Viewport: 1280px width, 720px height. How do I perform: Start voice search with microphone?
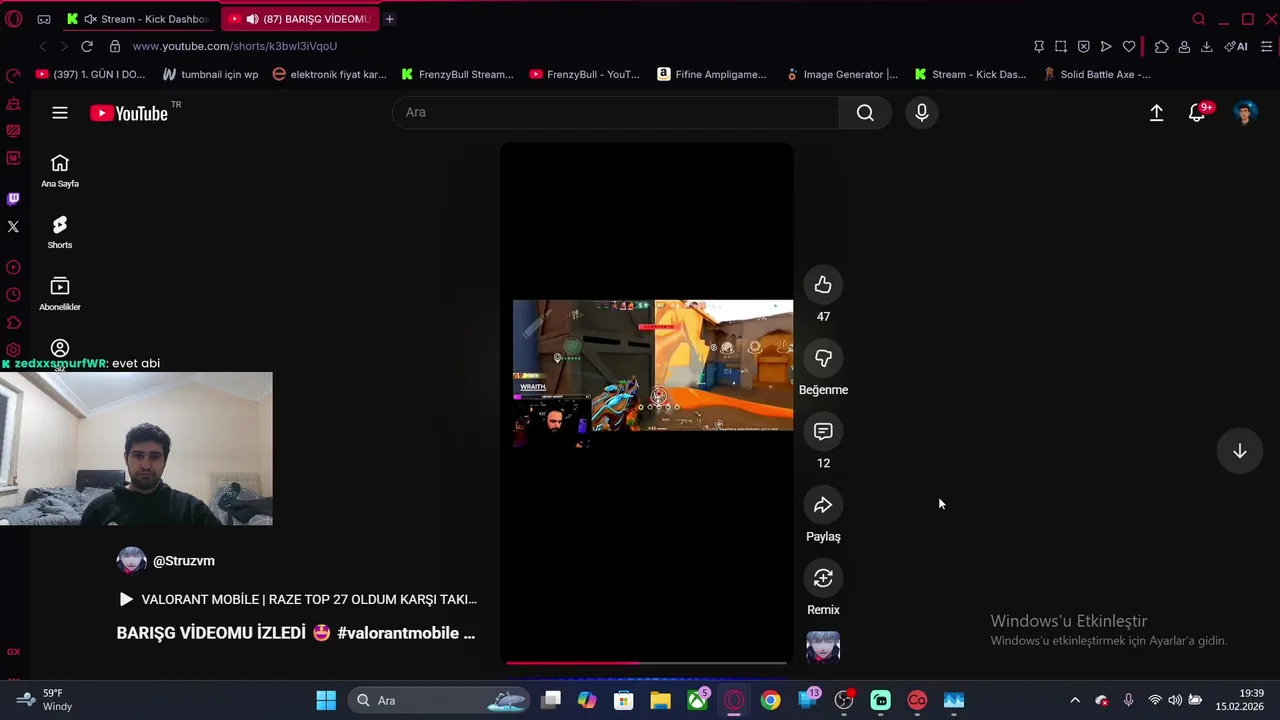[922, 113]
